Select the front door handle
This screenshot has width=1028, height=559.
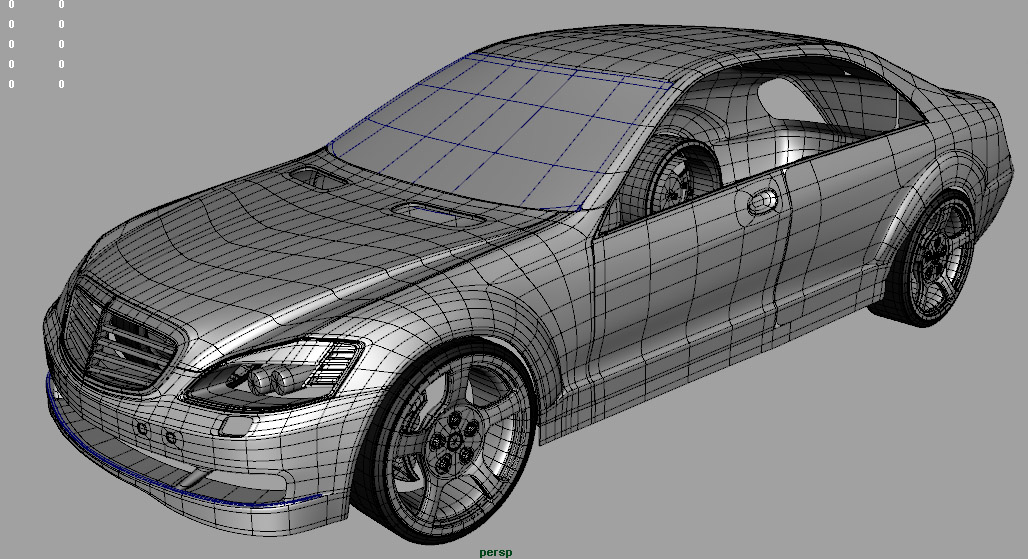(762, 201)
